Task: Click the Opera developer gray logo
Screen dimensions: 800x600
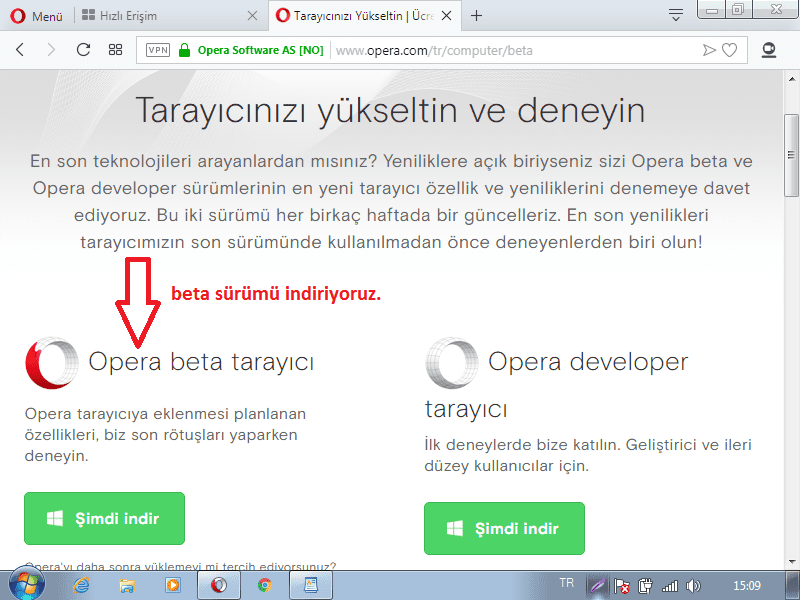Action: [x=452, y=363]
